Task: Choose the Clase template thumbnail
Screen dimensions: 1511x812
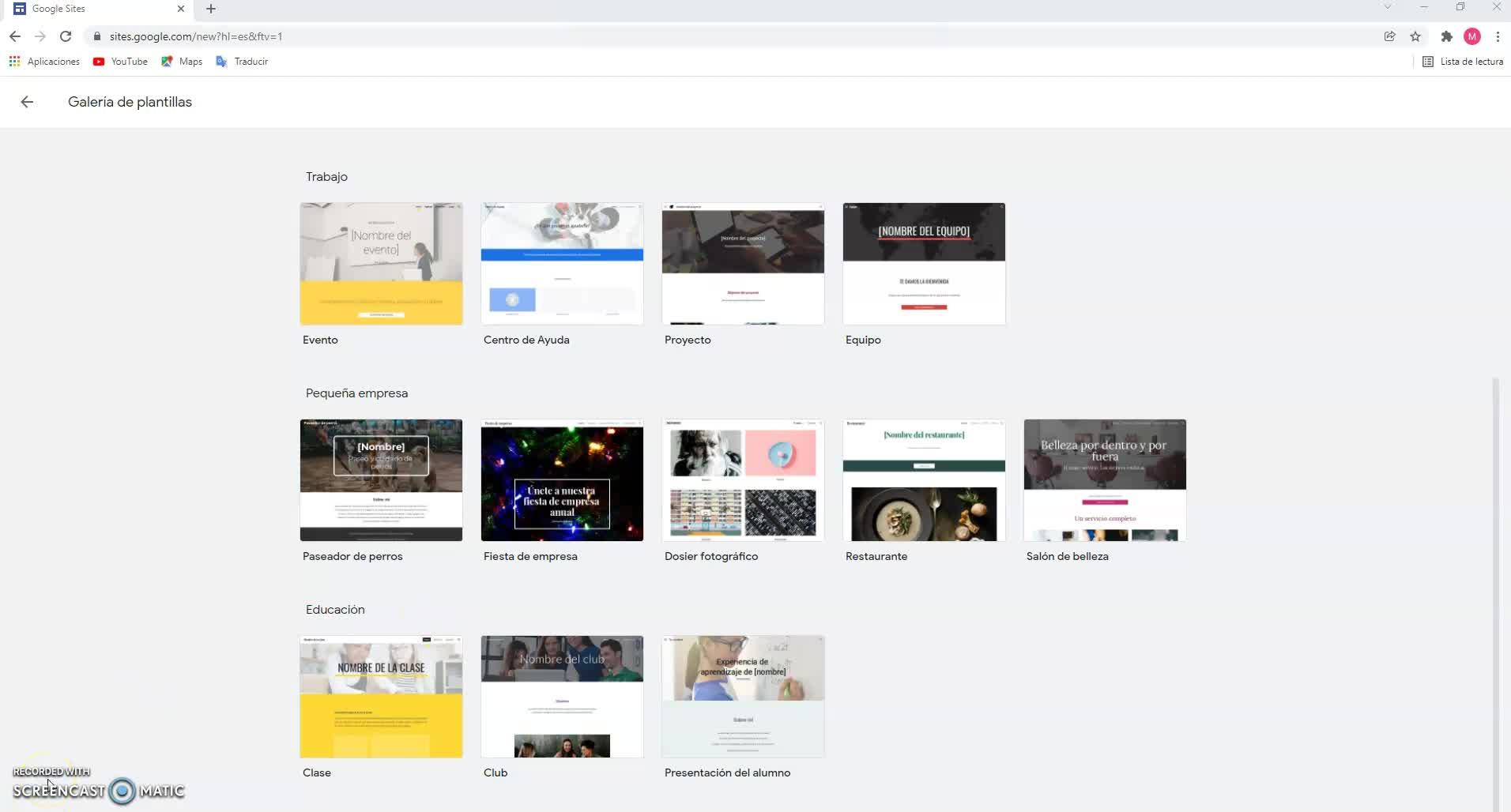Action: (x=381, y=697)
